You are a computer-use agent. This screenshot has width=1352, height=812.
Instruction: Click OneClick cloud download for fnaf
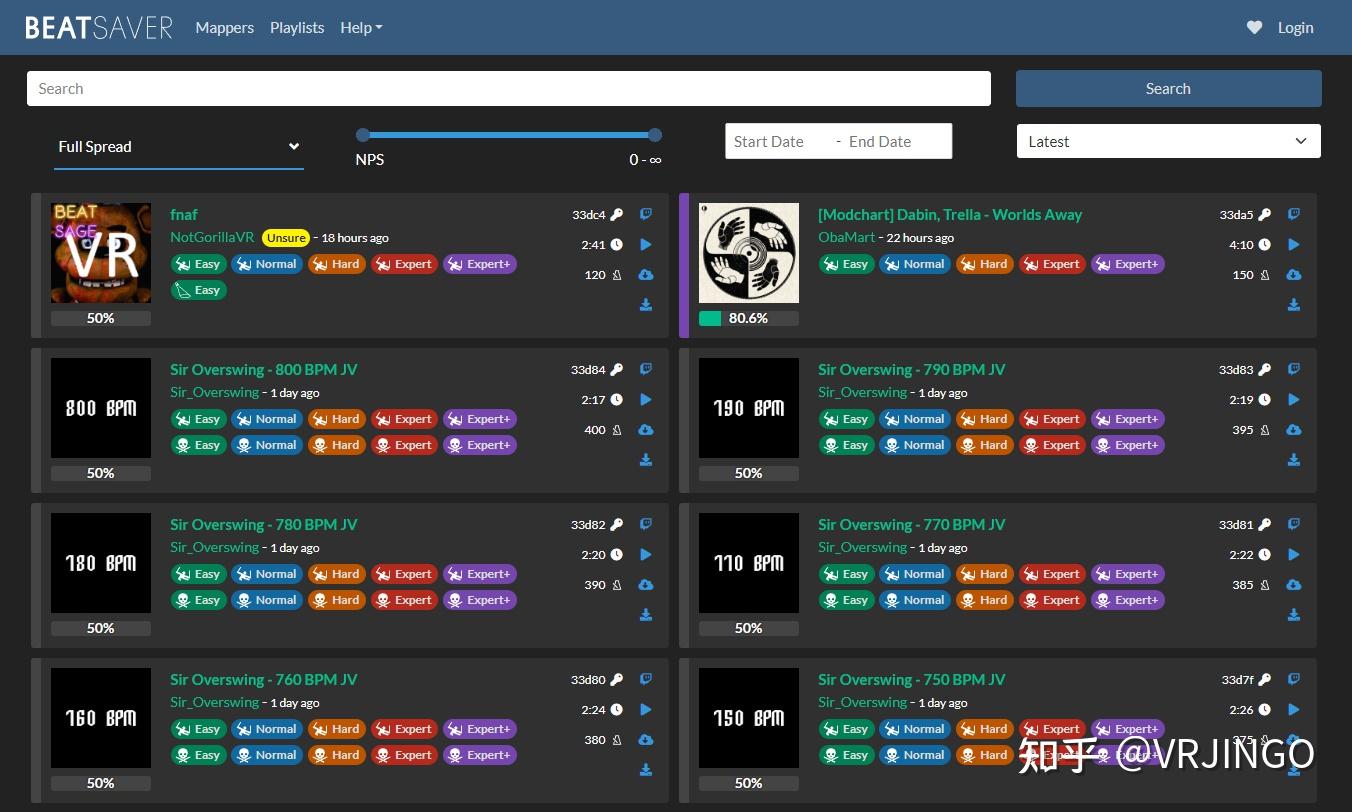pos(646,275)
